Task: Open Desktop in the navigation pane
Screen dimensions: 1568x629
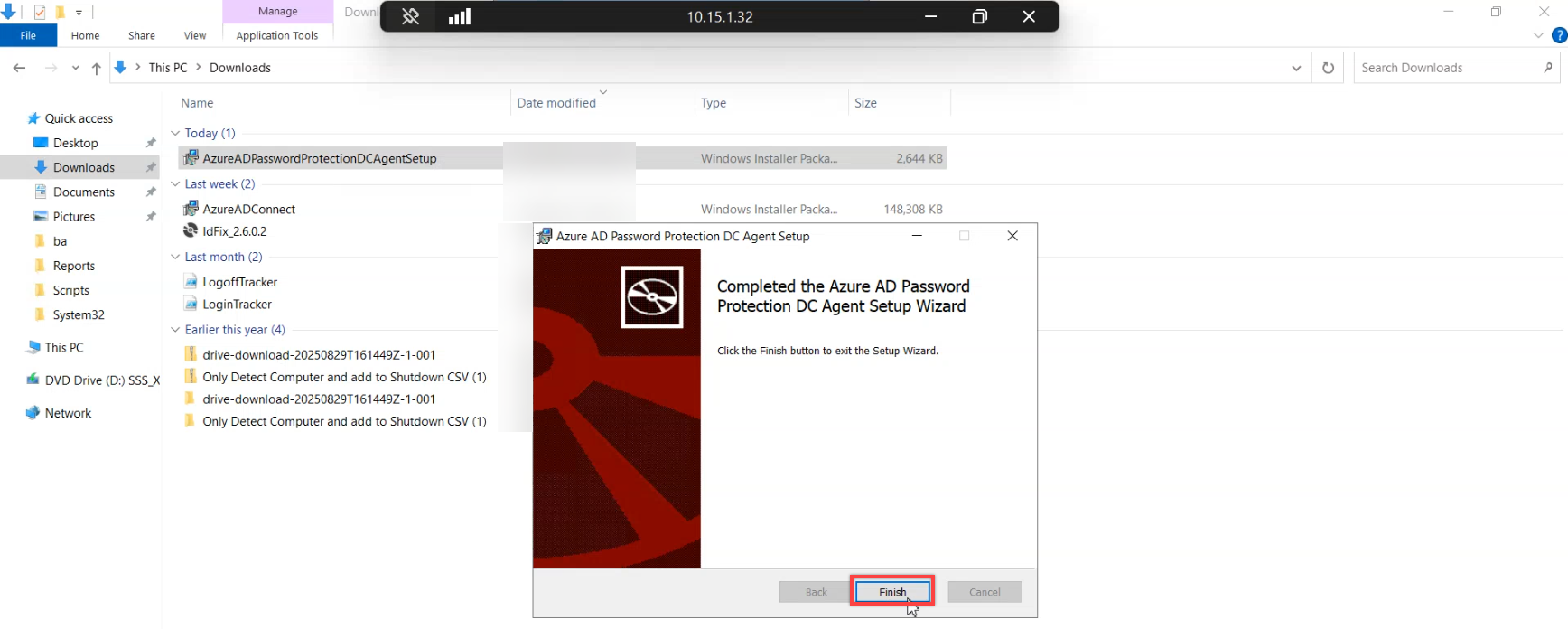Action: [76, 143]
